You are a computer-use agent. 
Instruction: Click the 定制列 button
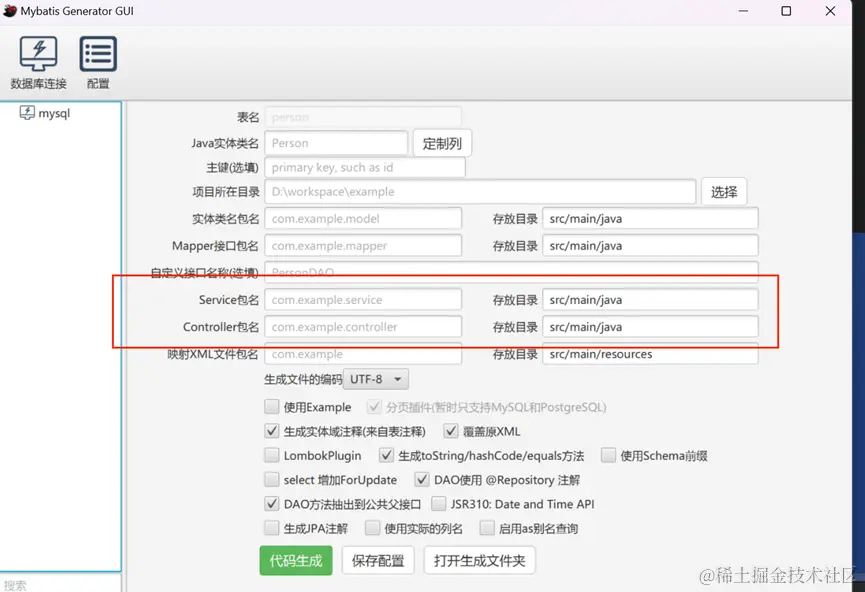442,143
